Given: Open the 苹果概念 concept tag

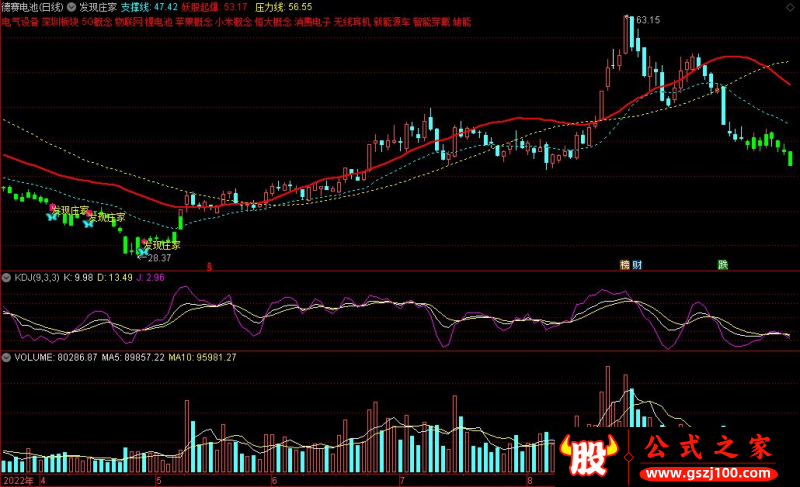Looking at the screenshot, I should pos(194,22).
